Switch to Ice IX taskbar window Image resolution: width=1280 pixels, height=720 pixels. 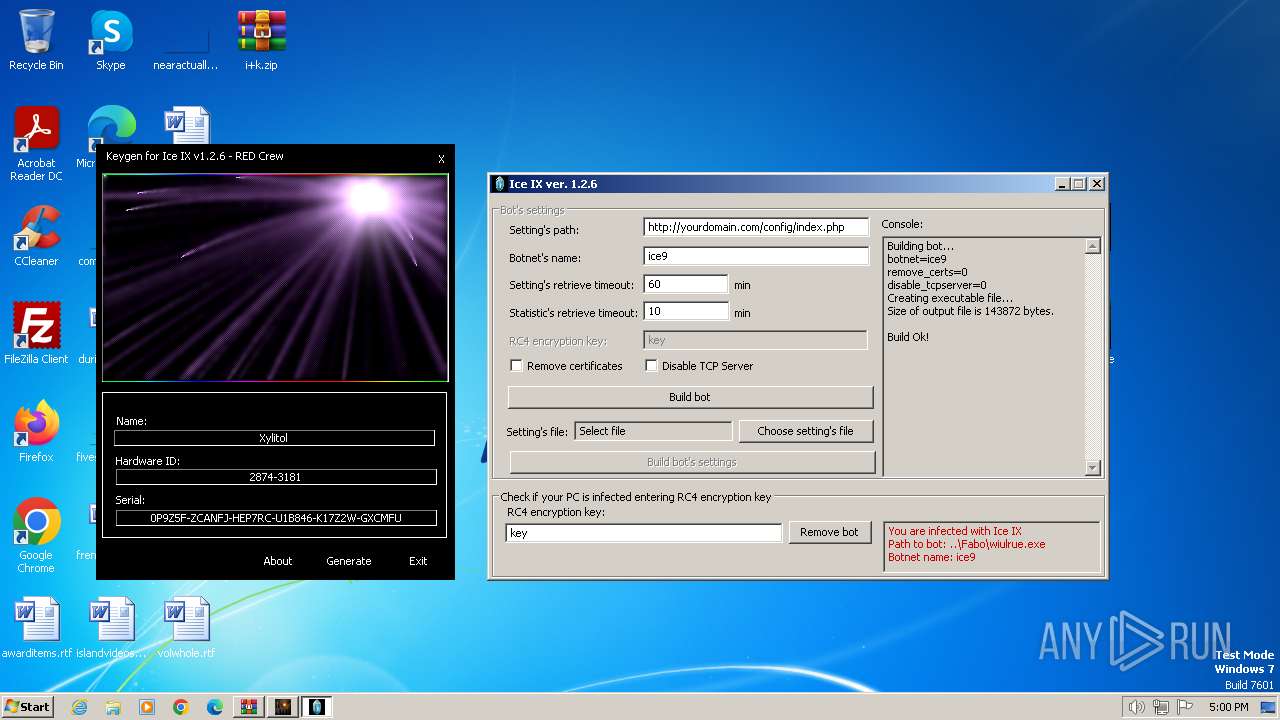pos(317,707)
